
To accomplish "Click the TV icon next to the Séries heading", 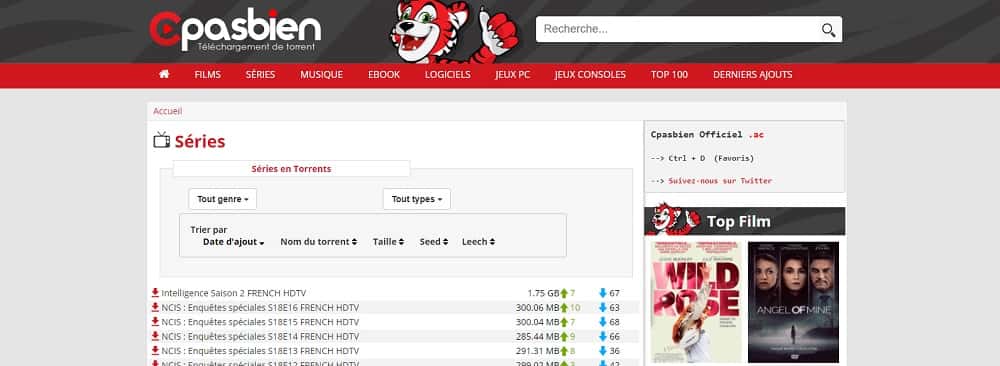I will 161,140.
